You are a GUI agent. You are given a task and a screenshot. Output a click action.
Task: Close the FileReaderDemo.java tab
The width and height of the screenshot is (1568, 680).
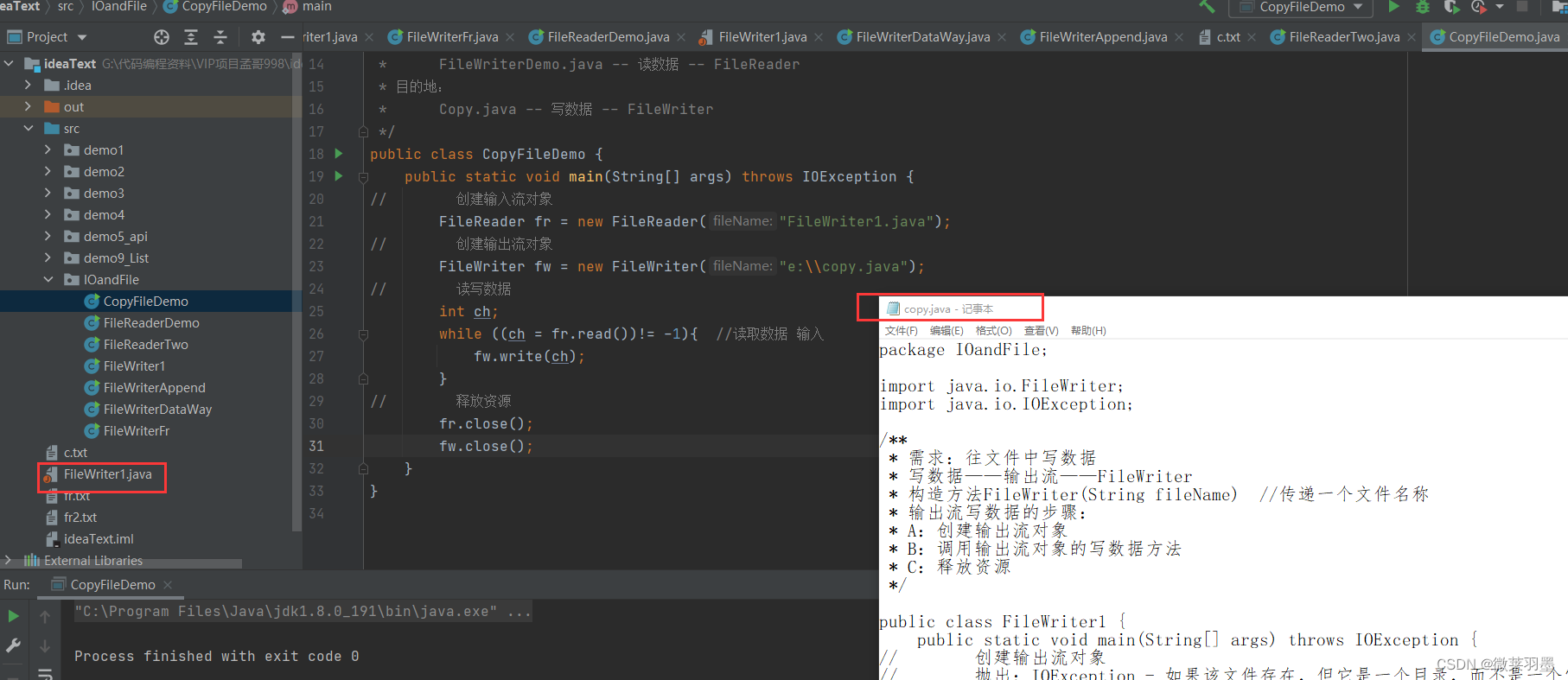pos(681,37)
